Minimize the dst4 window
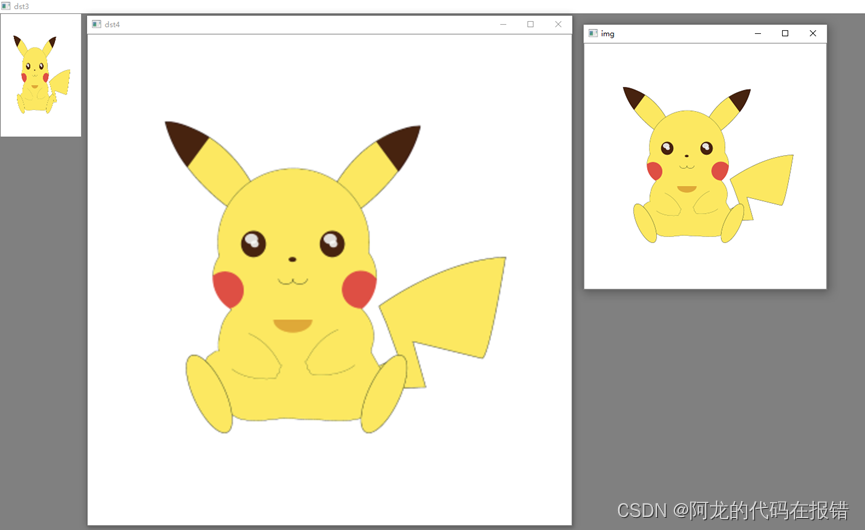This screenshot has width=865, height=530. pos(503,24)
